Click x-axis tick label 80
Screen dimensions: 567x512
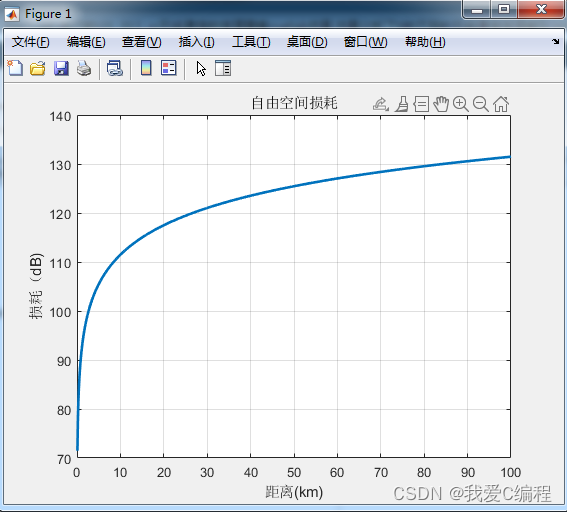point(424,472)
